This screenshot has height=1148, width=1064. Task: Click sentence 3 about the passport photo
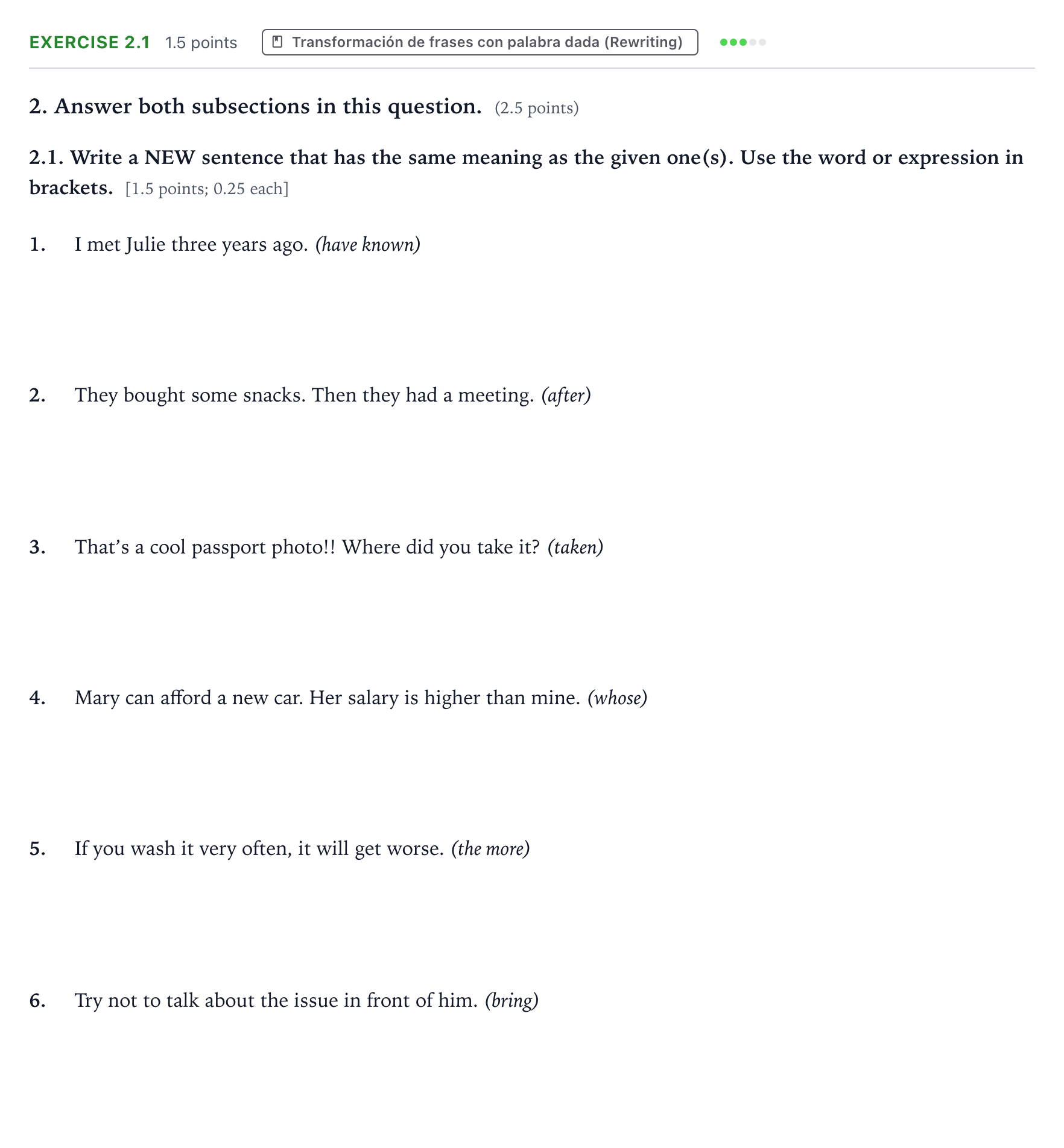307,547
